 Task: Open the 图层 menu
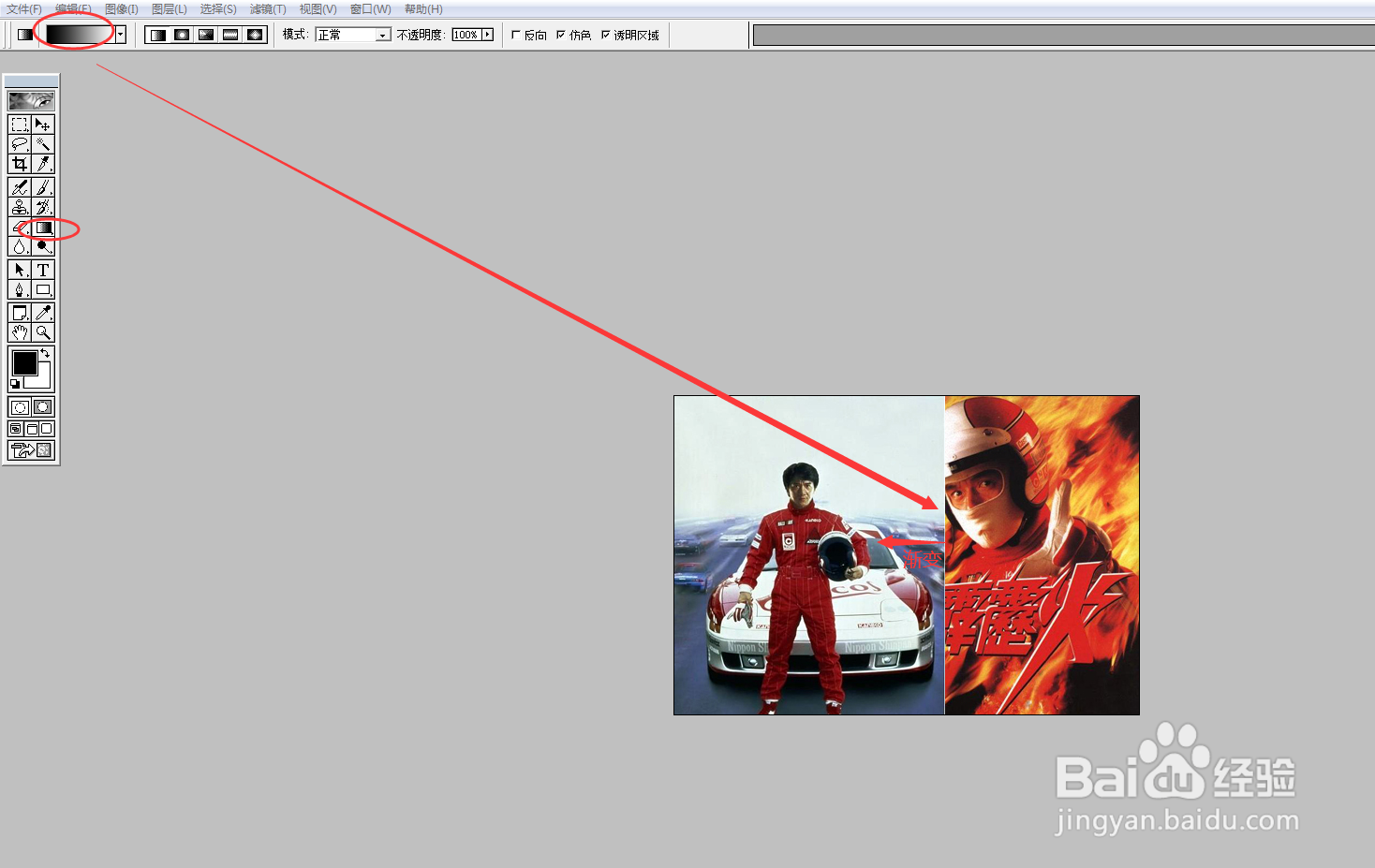(x=170, y=9)
